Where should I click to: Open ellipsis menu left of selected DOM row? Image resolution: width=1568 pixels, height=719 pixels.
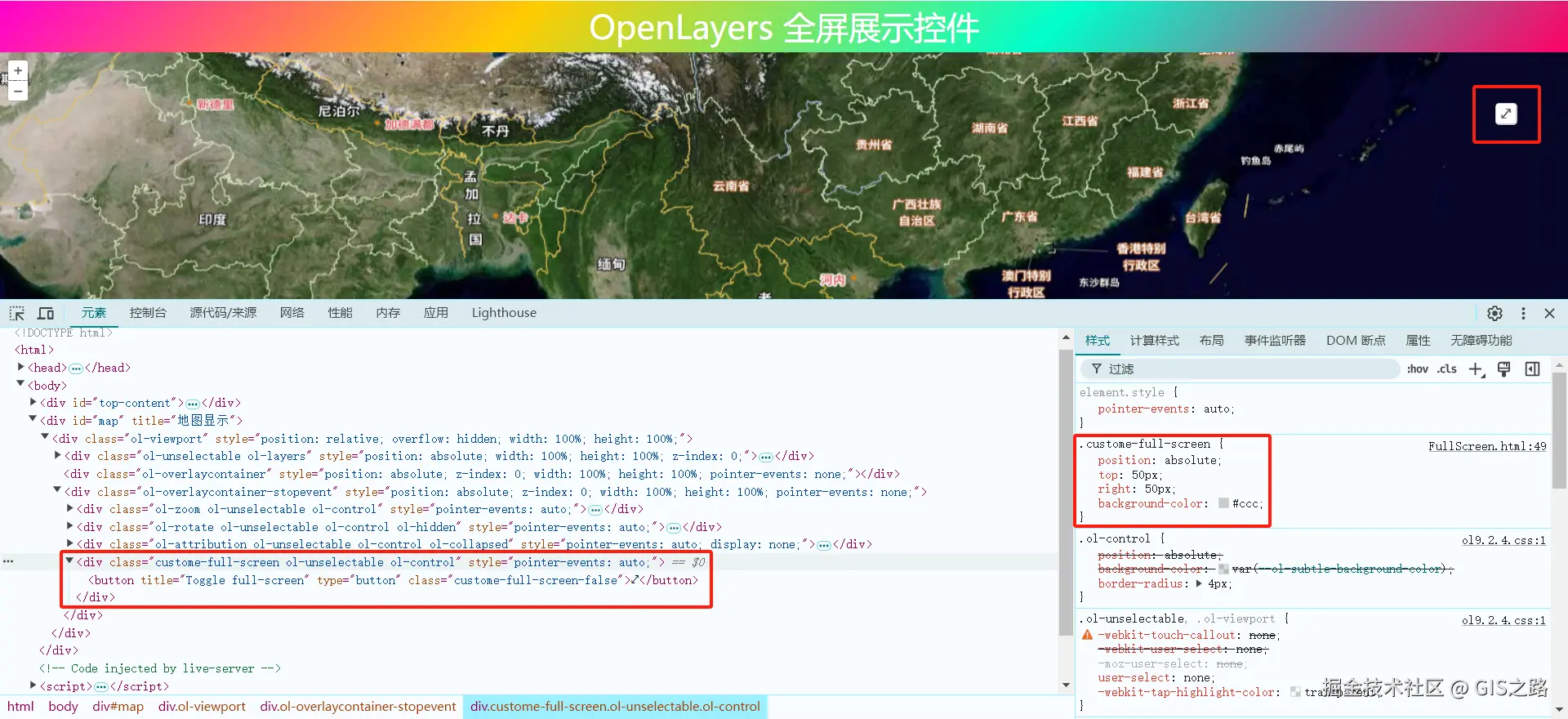[8, 561]
